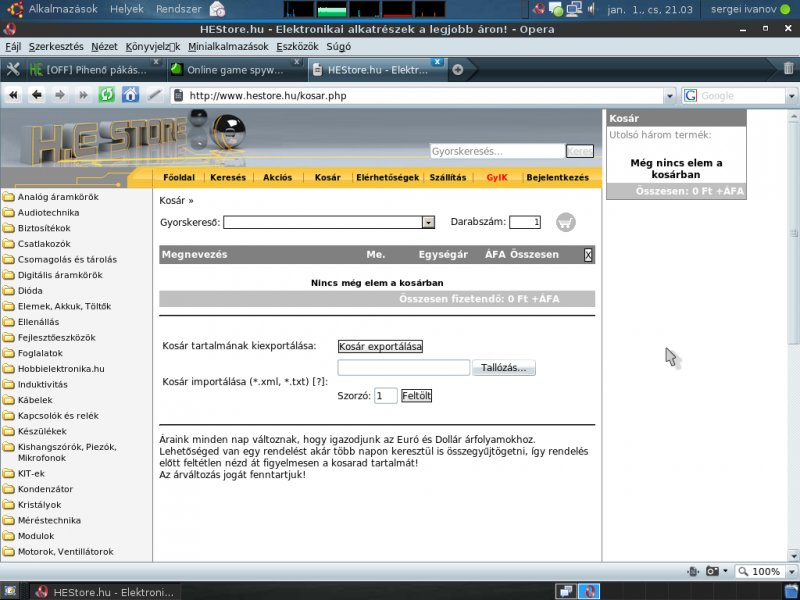
Task: Click the Gyorskeresés search field
Action: tap(497, 151)
